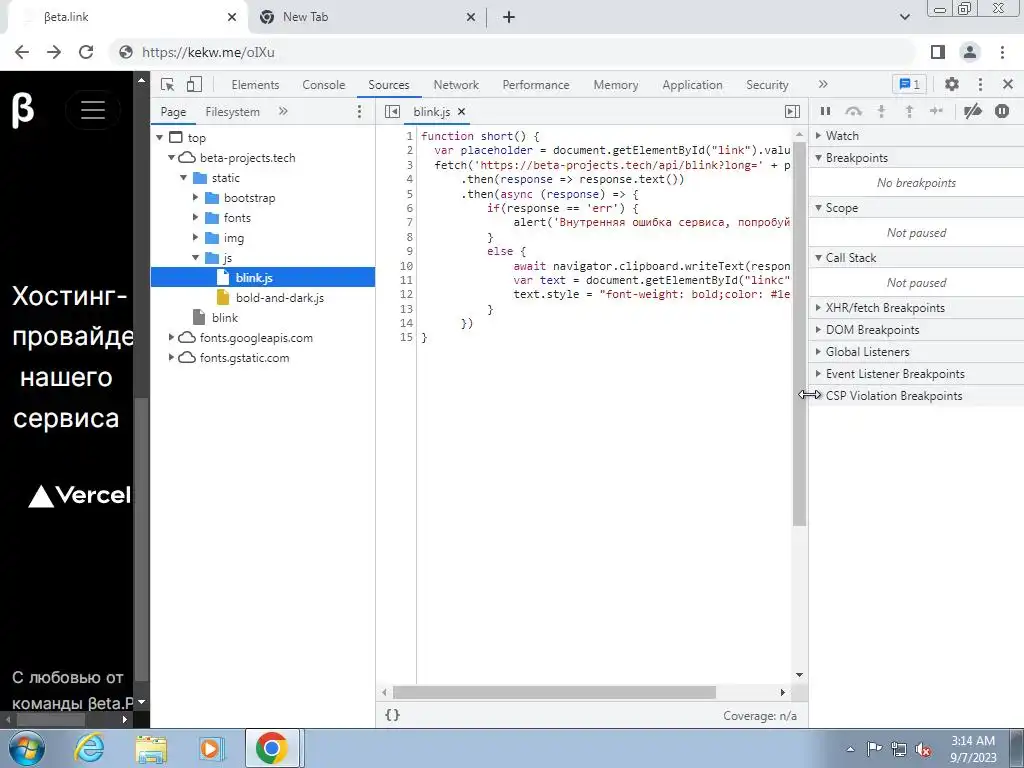1024x768 pixels.
Task: Select blink.js in the file tree
Action: tap(263, 278)
